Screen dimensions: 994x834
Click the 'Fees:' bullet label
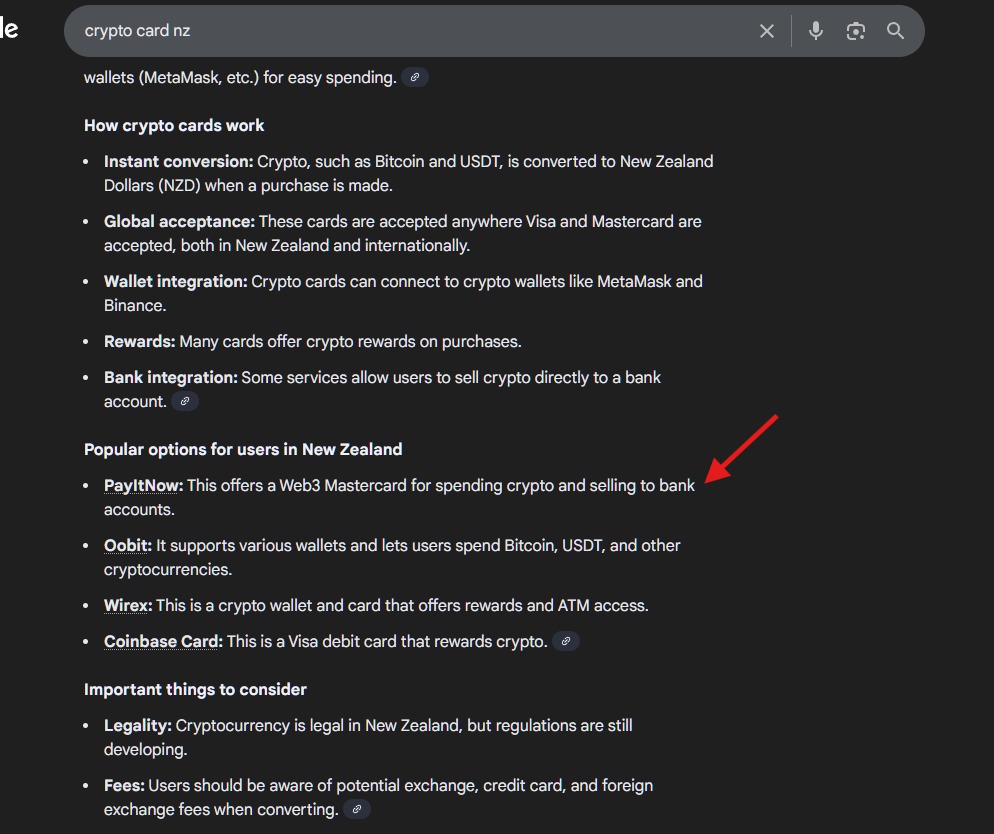[124, 786]
